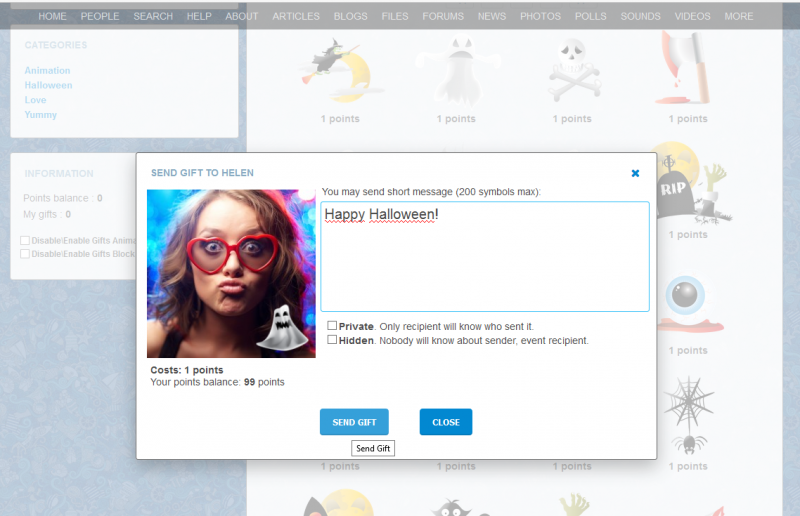Go to Home in top navigation
The image size is (800, 516).
[53, 16]
